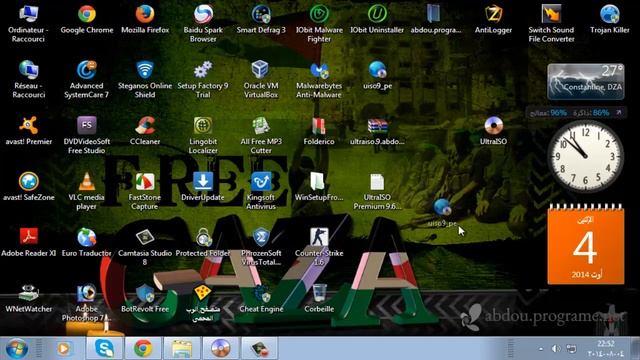
Task: Open last pinned taskbar application
Action: (x=259, y=349)
